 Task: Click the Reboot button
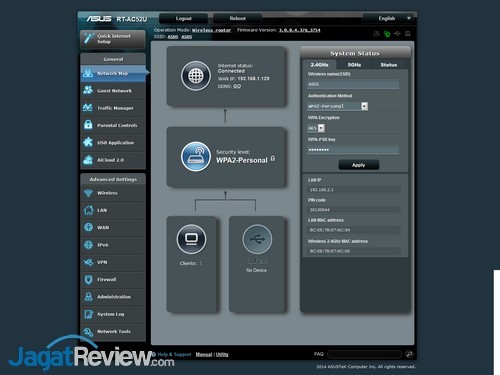coord(237,18)
